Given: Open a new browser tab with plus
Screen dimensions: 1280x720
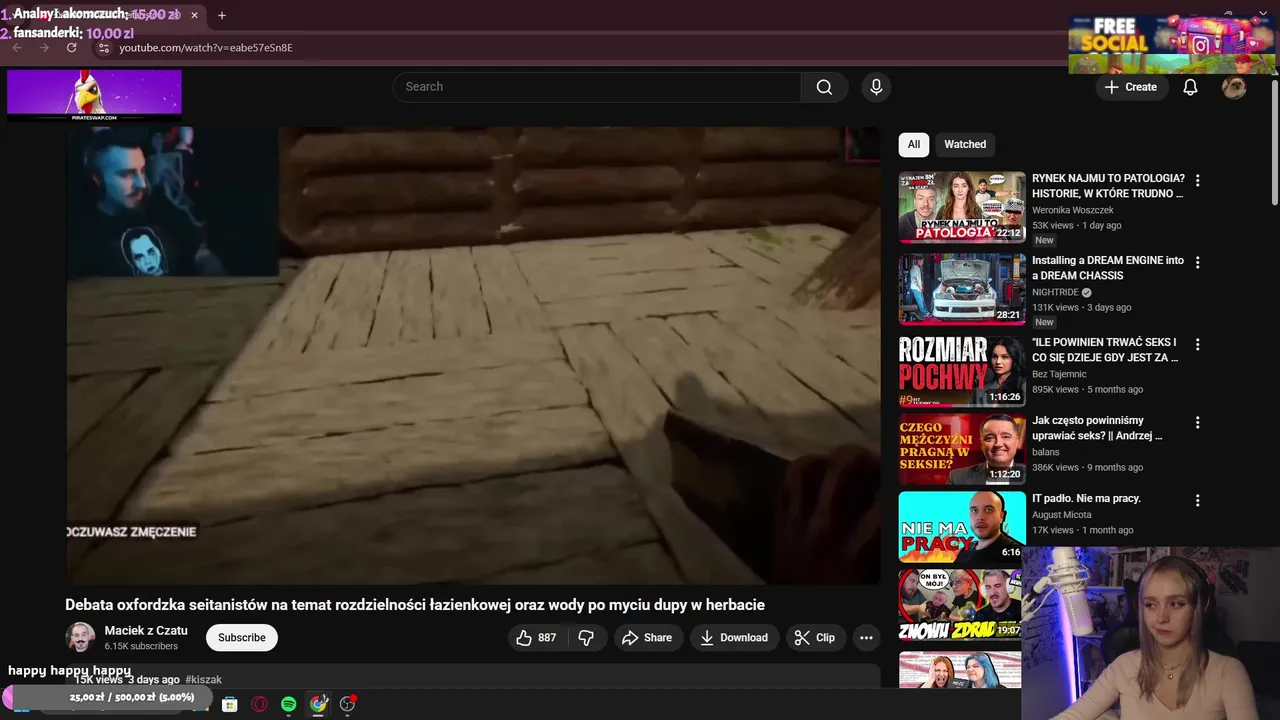Looking at the screenshot, I should [x=222, y=15].
